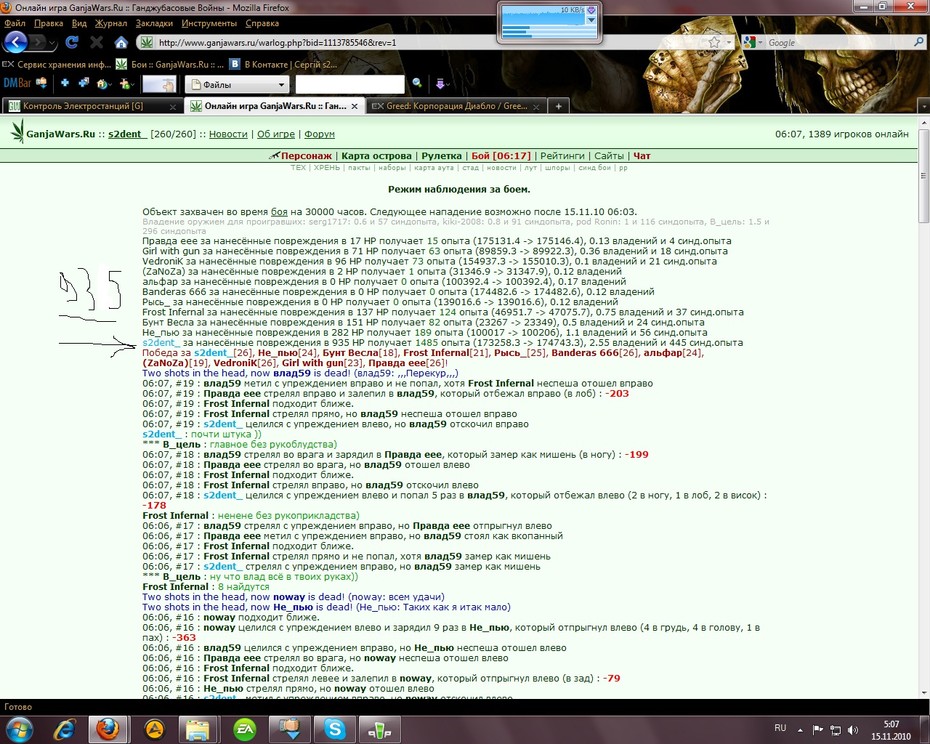Image resolution: width=930 pixels, height=744 pixels.
Task: Open the Greed: Корпорация Диабло tab
Action: point(454,106)
